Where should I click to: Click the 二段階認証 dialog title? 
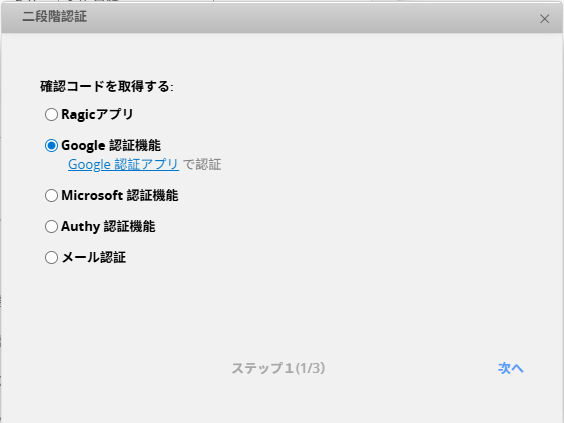(x=55, y=17)
